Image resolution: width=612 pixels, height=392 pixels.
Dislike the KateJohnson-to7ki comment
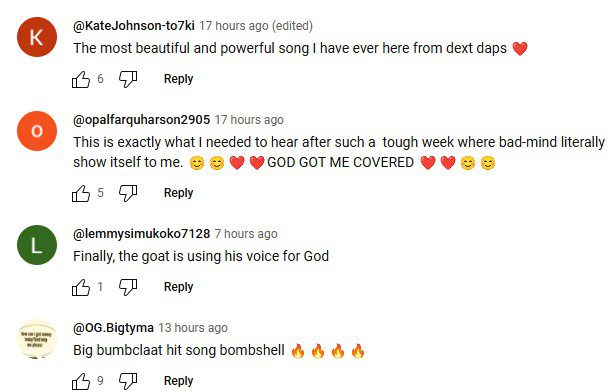click(x=128, y=79)
